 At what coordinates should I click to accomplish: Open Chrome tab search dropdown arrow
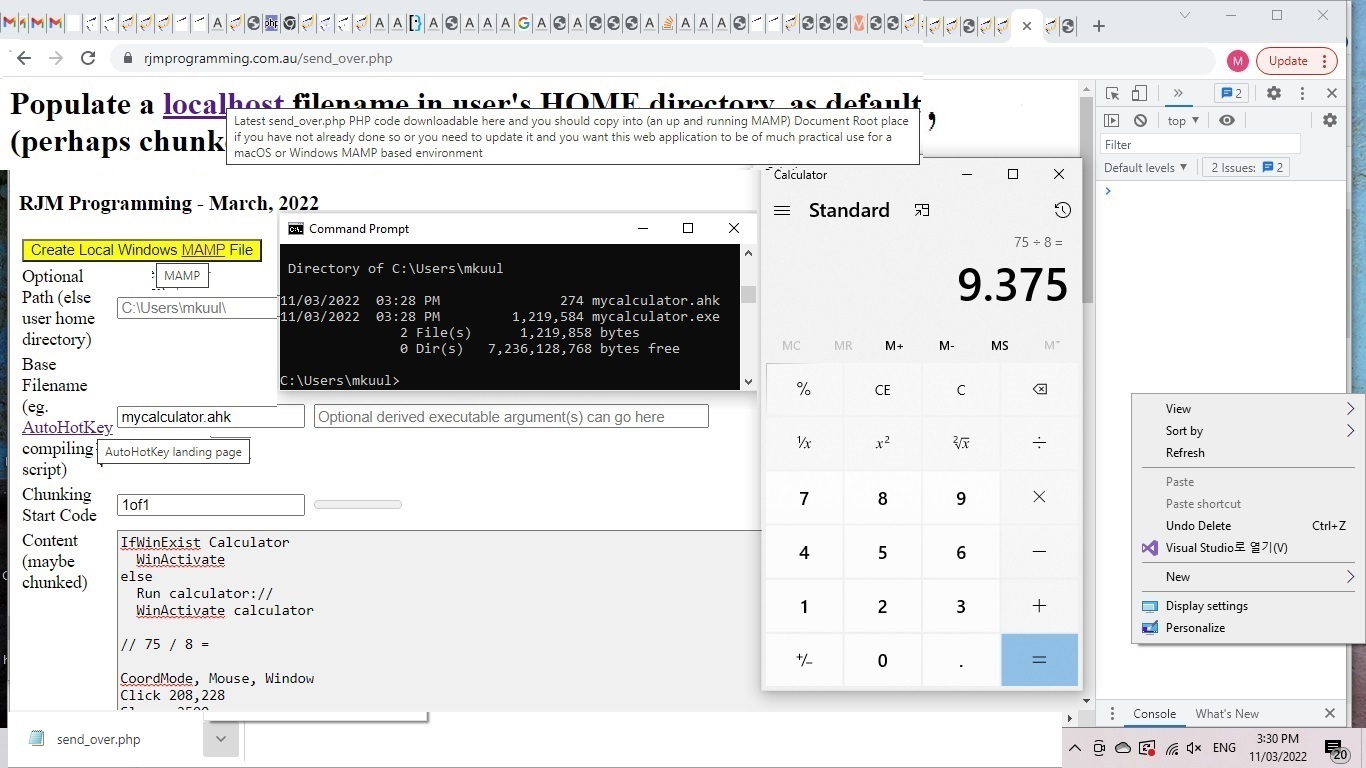[x=1184, y=15]
